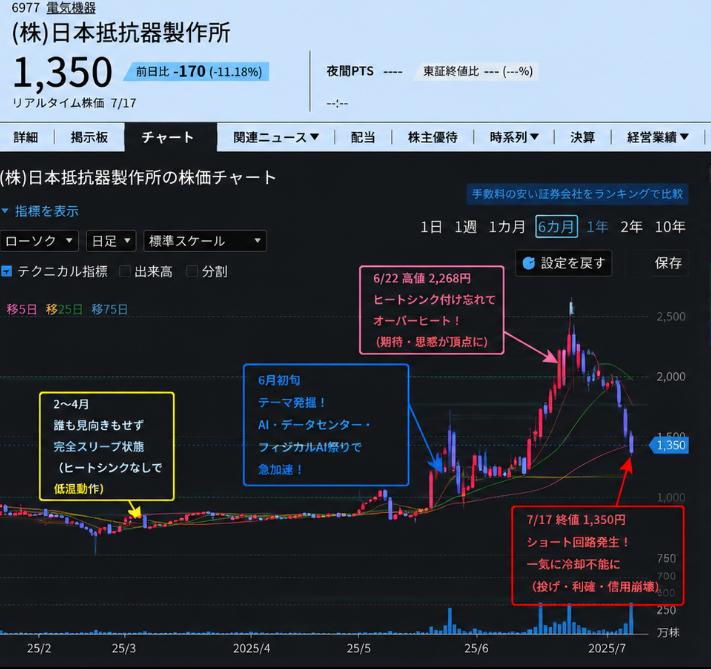Select the 1年 time range

[x=597, y=226]
